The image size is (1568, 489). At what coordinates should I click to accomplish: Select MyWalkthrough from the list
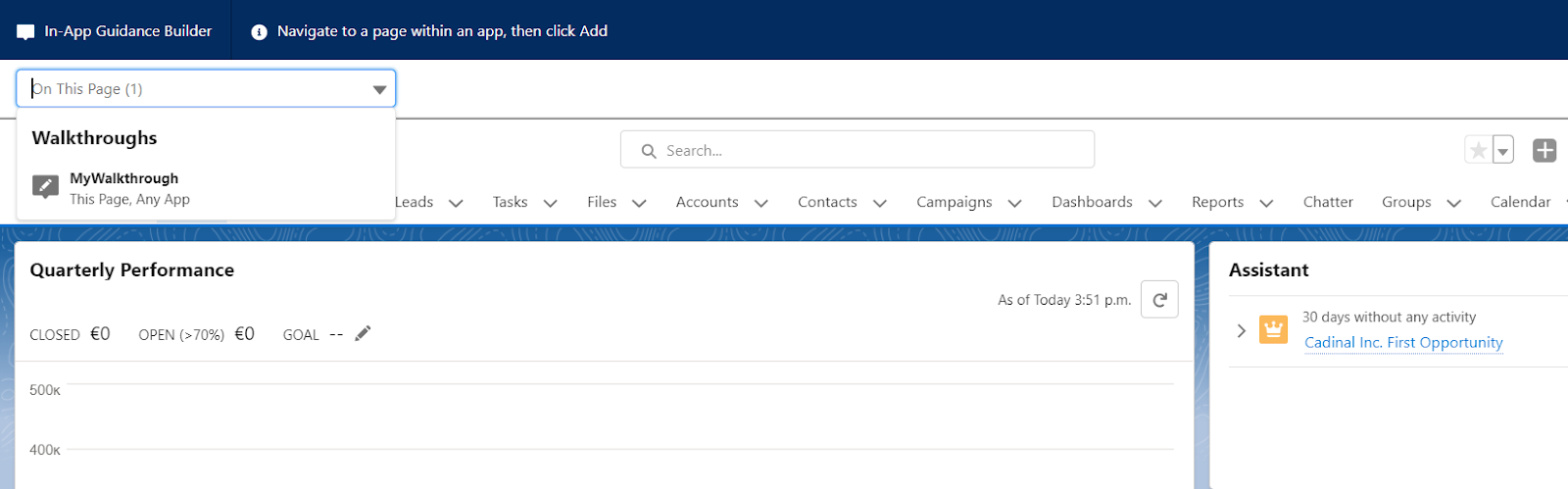[123, 178]
